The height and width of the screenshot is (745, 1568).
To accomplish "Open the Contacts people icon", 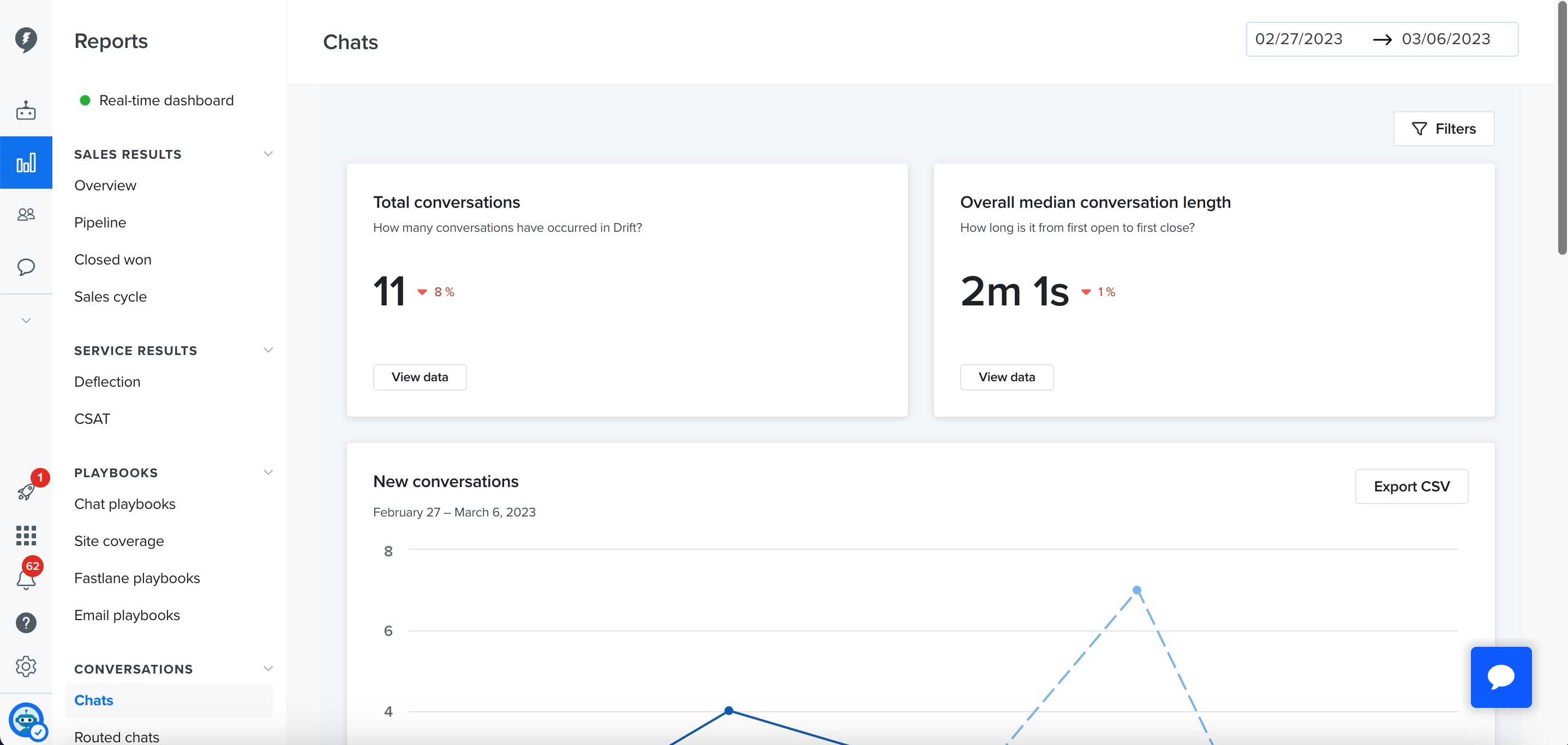I will coord(26,214).
